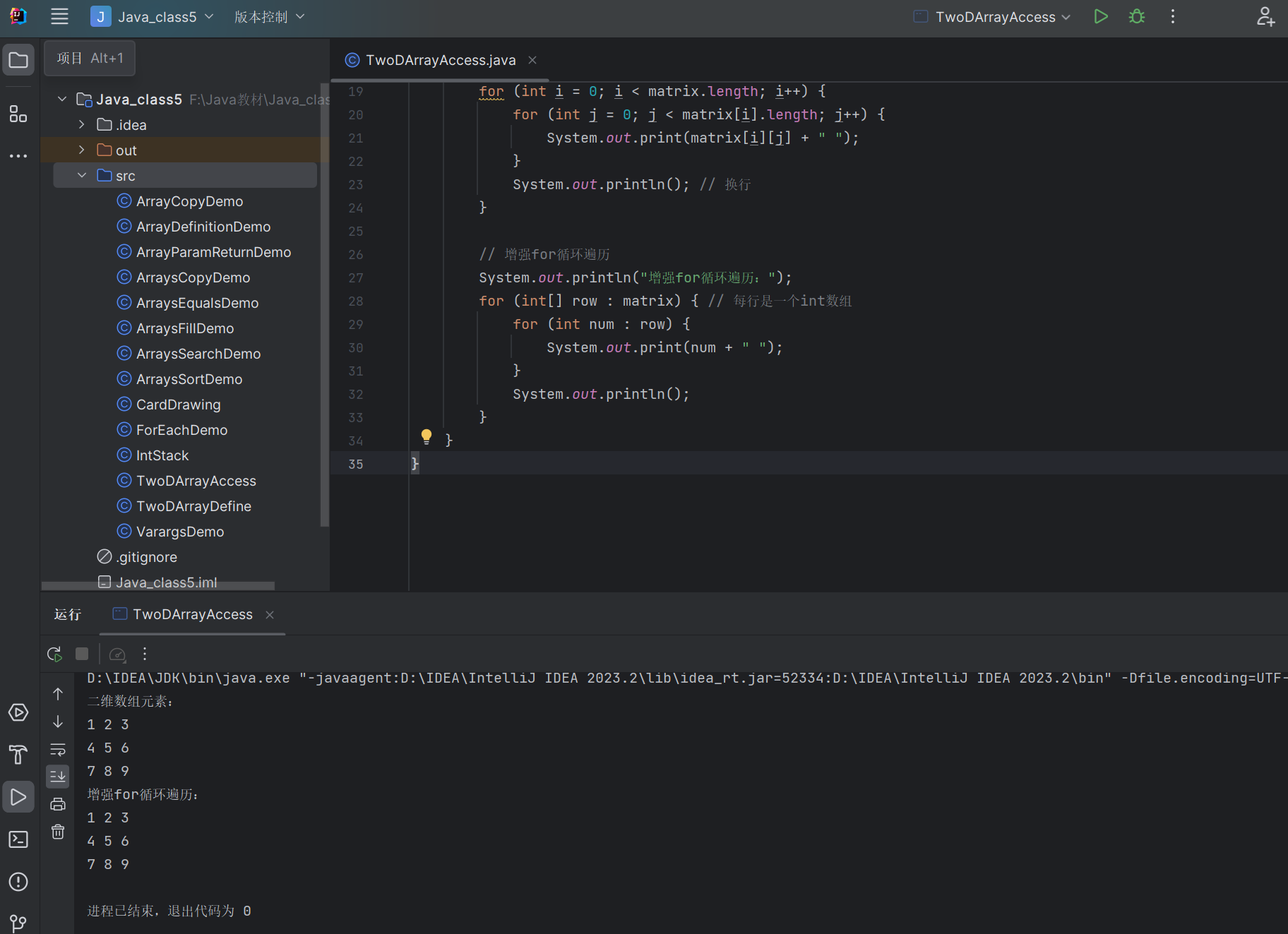Screen dimensions: 1288x934
Task: Open the Structure tool window icon
Action: pyautogui.click(x=18, y=114)
